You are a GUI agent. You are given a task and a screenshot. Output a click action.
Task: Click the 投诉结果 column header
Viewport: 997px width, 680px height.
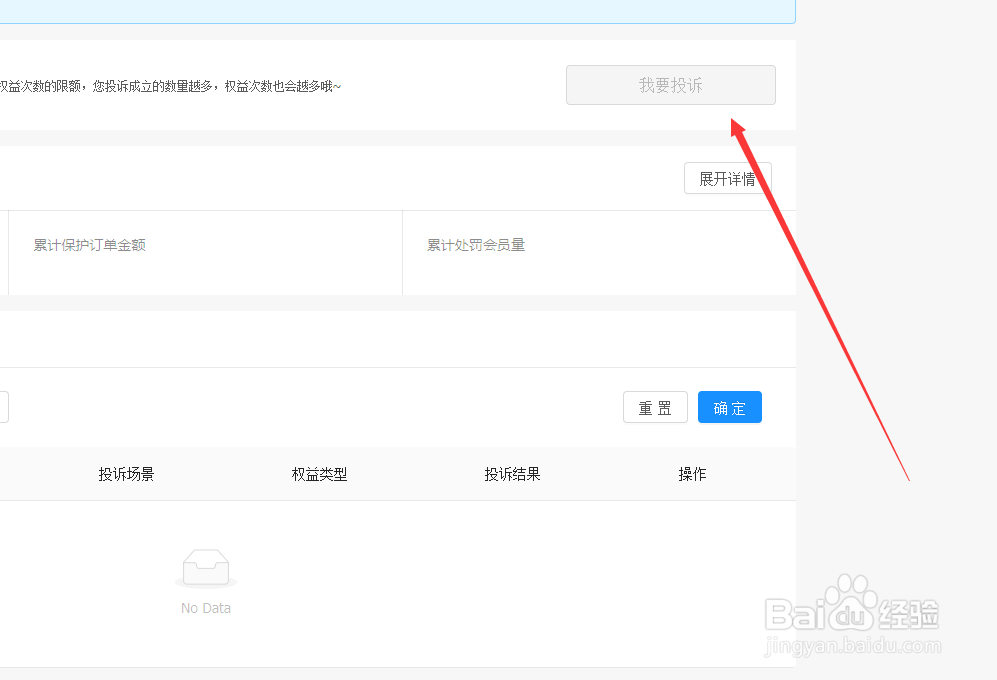[513, 474]
